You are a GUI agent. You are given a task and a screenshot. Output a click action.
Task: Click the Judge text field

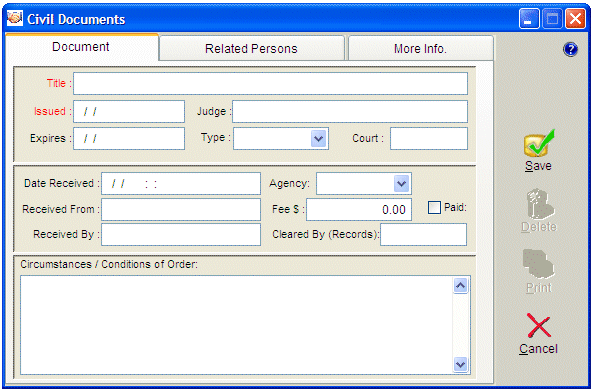click(350, 111)
